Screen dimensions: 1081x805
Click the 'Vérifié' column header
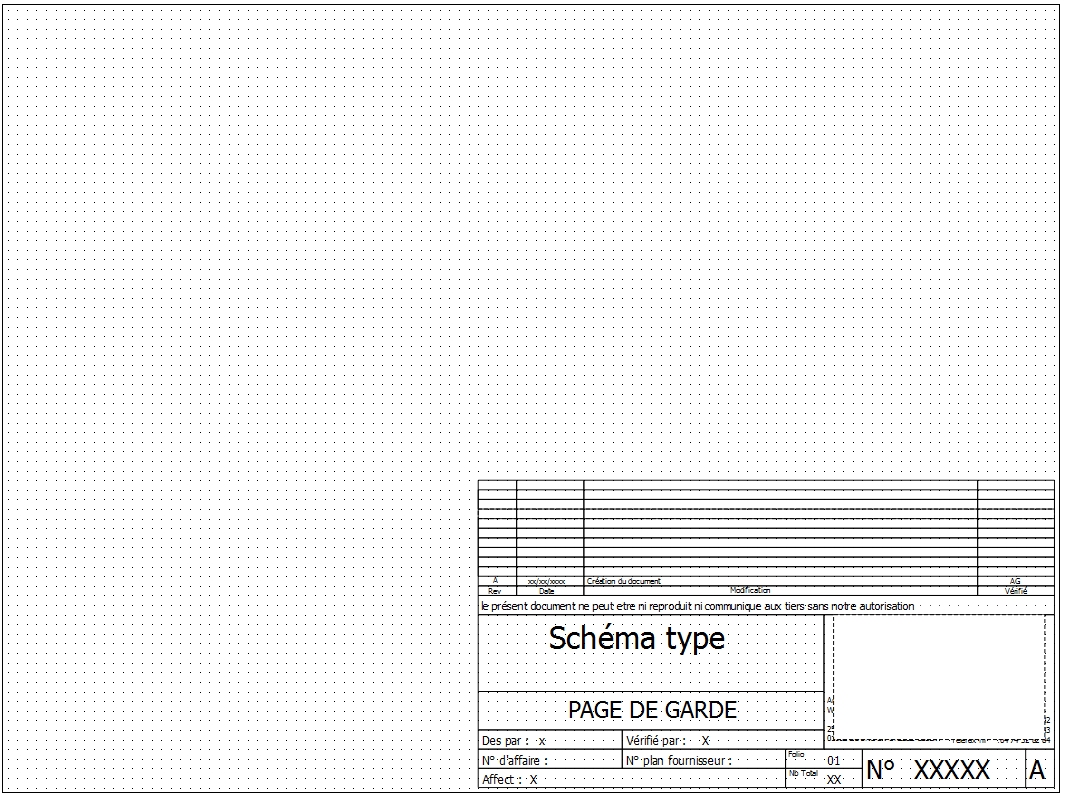(1015, 591)
